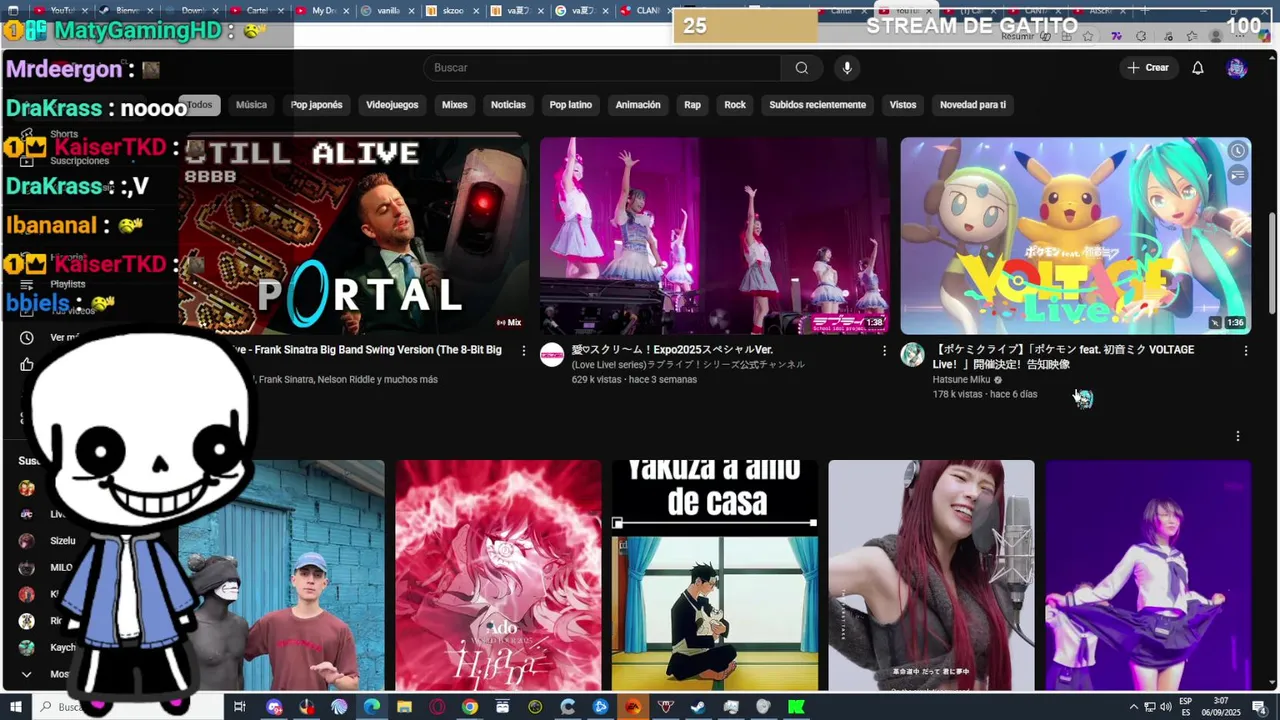The image size is (1280, 720).
Task: Activate voice search microphone icon
Action: pyautogui.click(x=847, y=68)
